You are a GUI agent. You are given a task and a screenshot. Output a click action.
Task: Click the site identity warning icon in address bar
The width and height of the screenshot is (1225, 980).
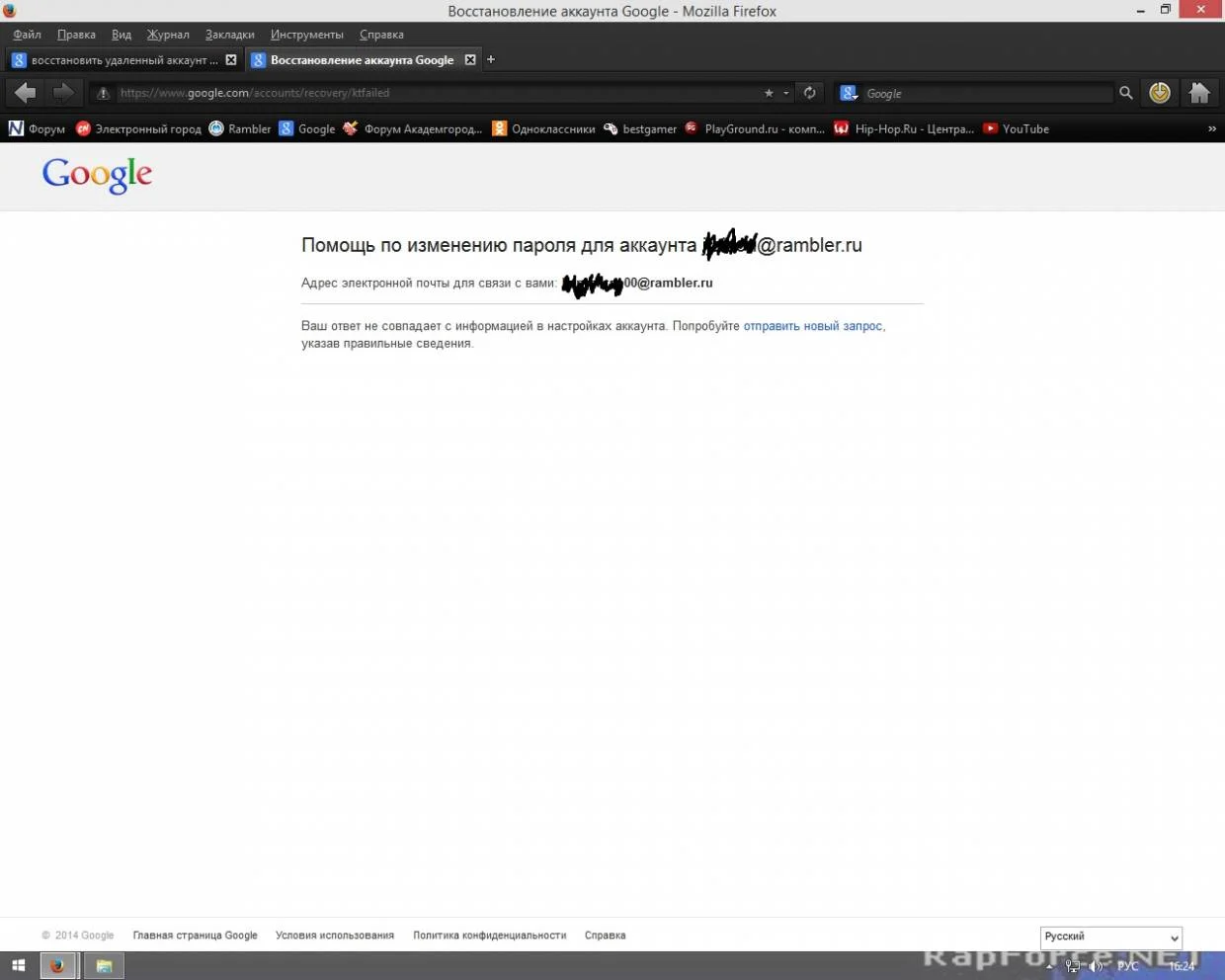103,93
